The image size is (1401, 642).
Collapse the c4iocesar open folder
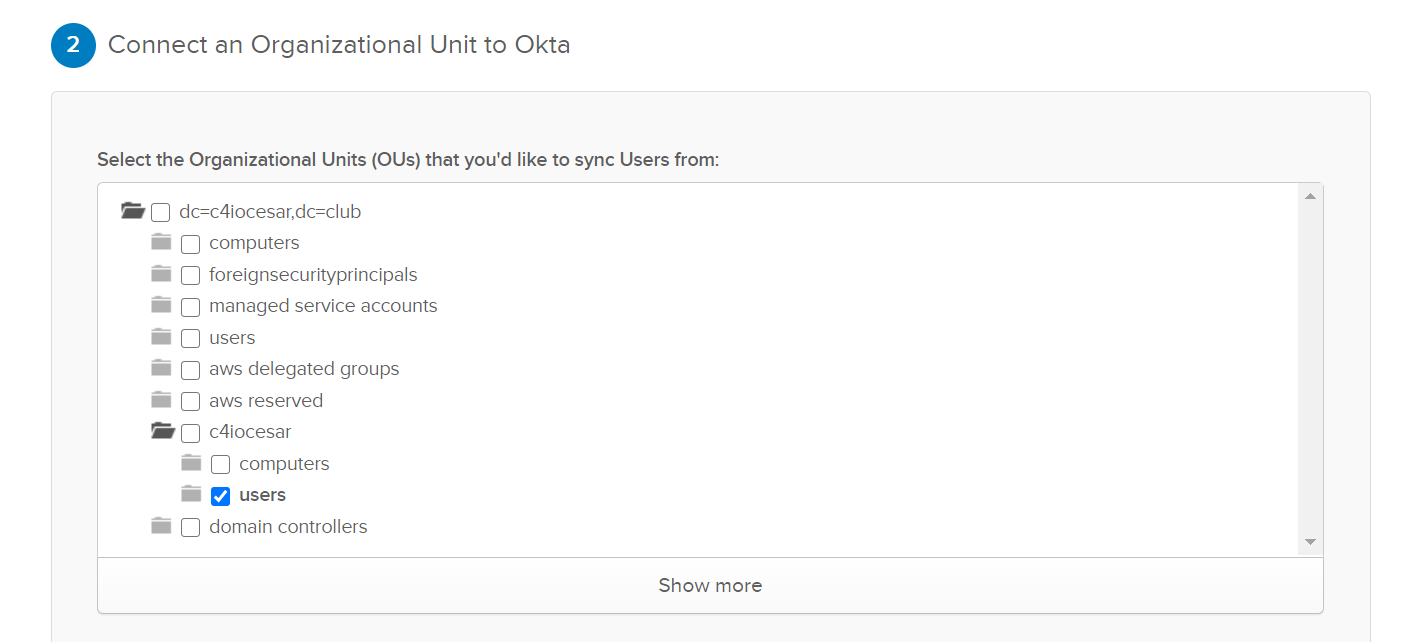[162, 431]
